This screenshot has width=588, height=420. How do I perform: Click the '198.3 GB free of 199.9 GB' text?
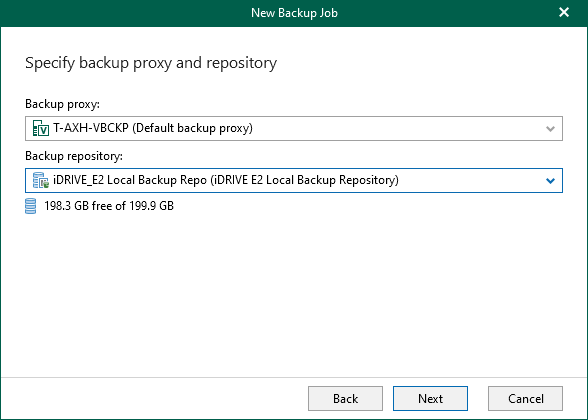point(109,206)
